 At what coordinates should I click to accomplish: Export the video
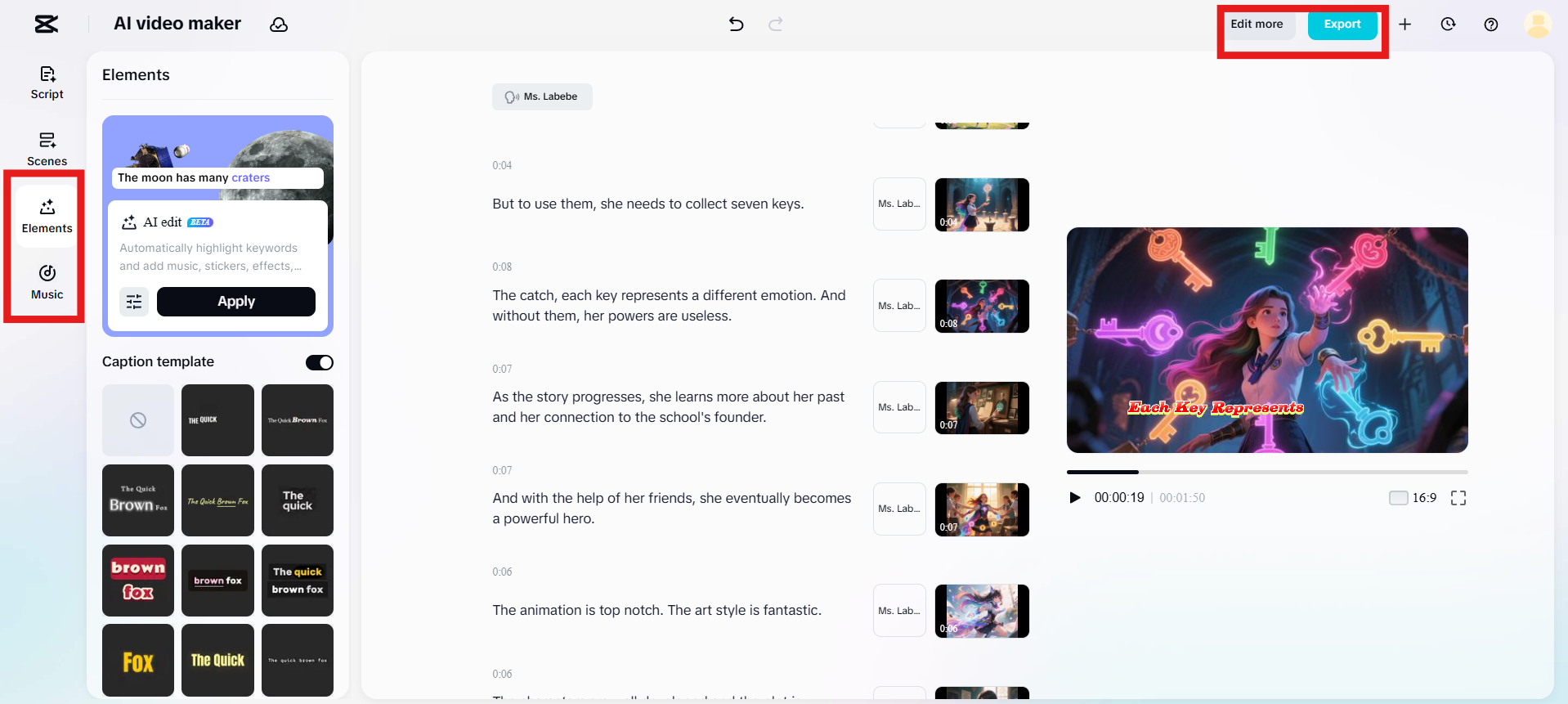(1342, 25)
